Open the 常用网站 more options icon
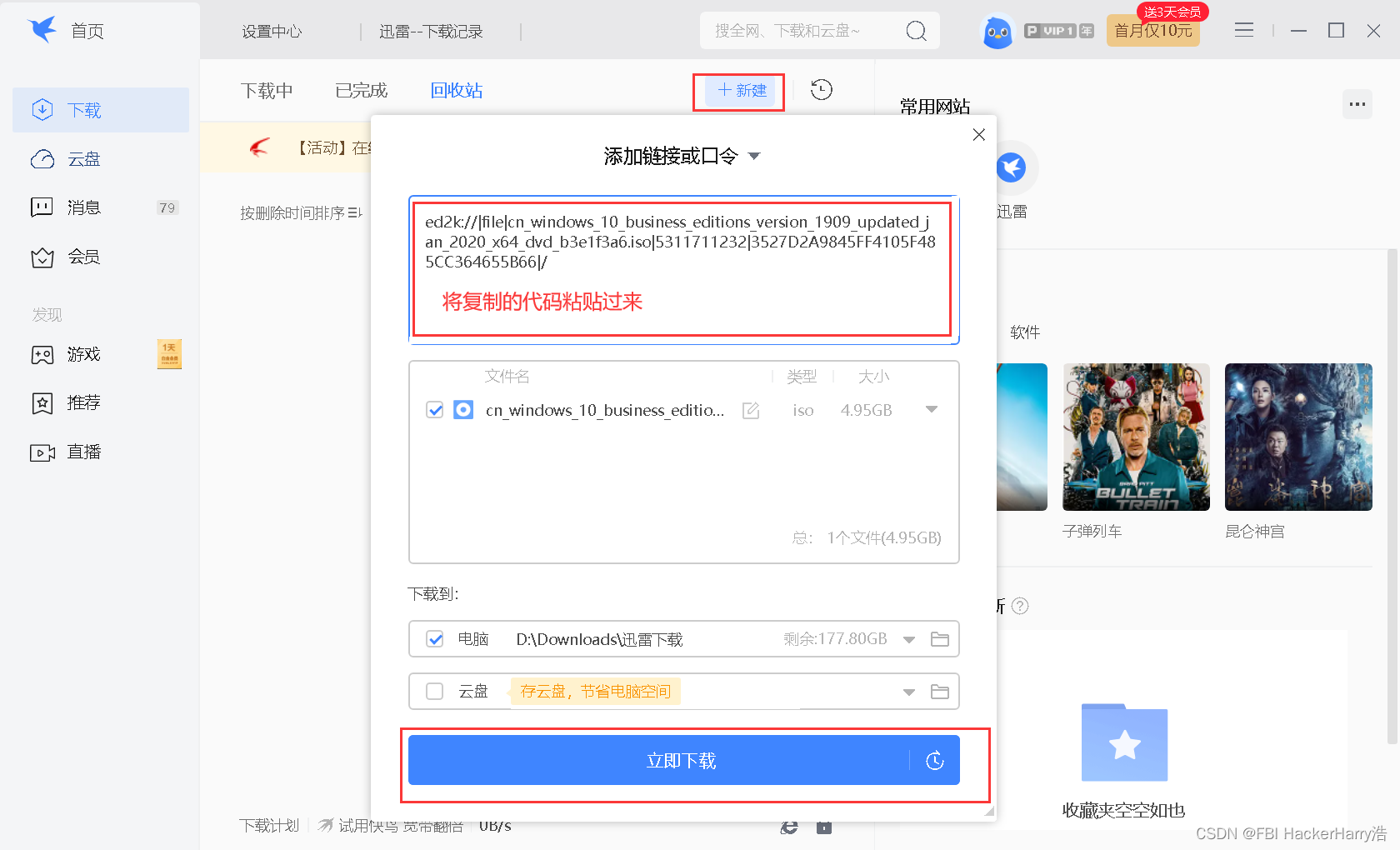Screen dimensions: 1400x850 (x=1357, y=104)
